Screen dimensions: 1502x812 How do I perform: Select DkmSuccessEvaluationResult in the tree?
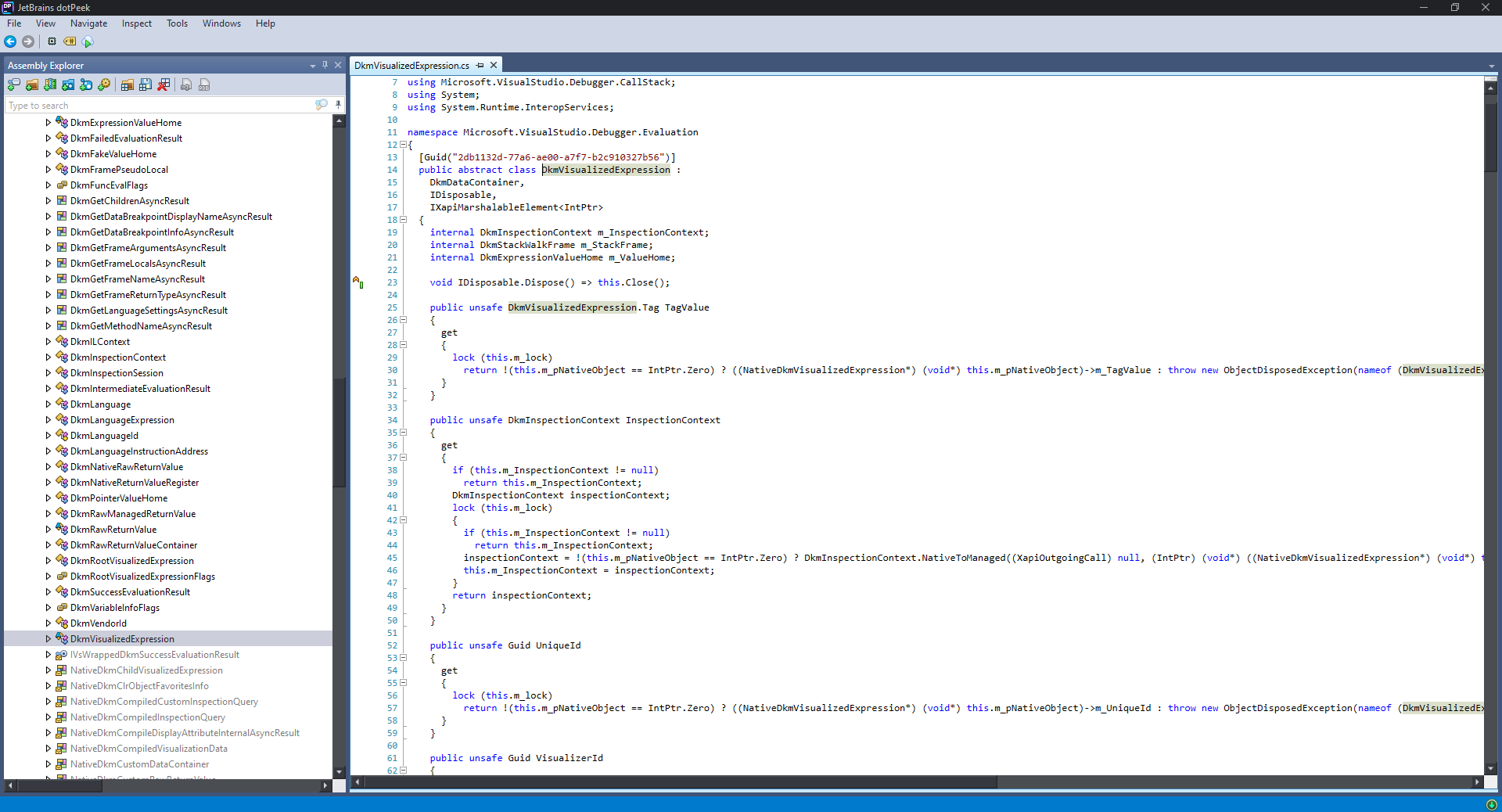pyautogui.click(x=130, y=592)
